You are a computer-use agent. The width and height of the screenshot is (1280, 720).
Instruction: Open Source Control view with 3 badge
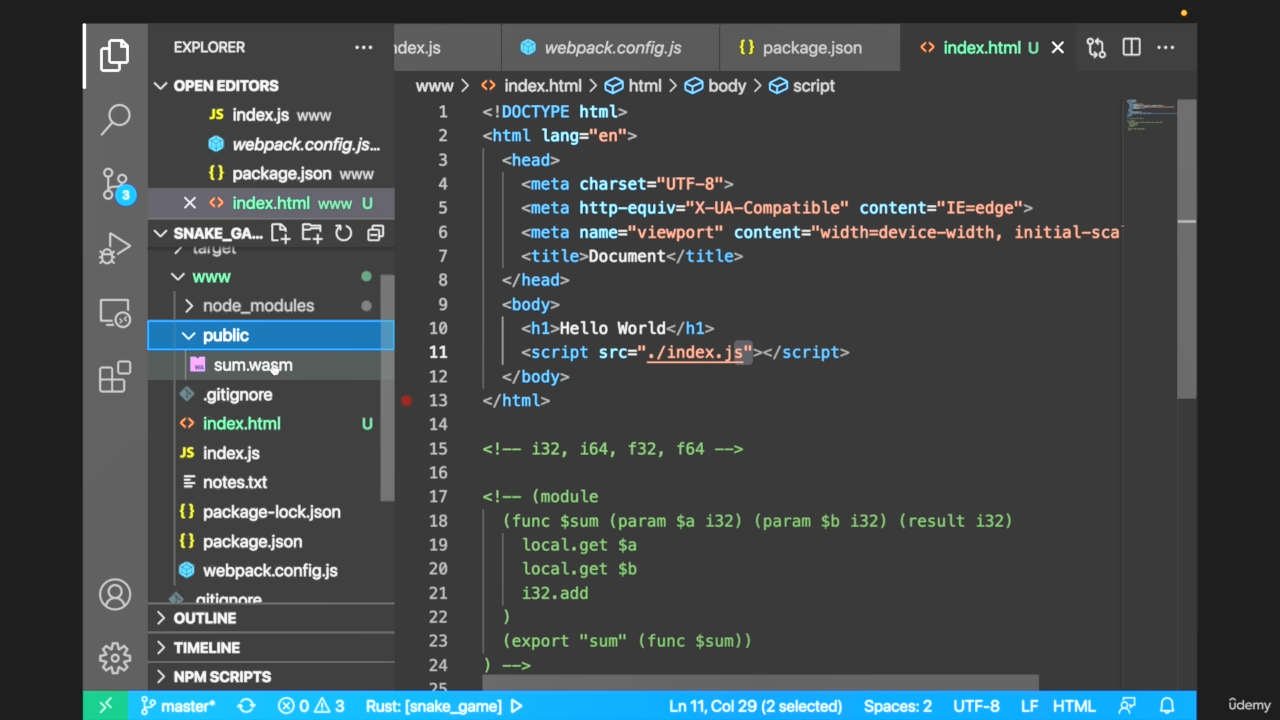(x=115, y=184)
